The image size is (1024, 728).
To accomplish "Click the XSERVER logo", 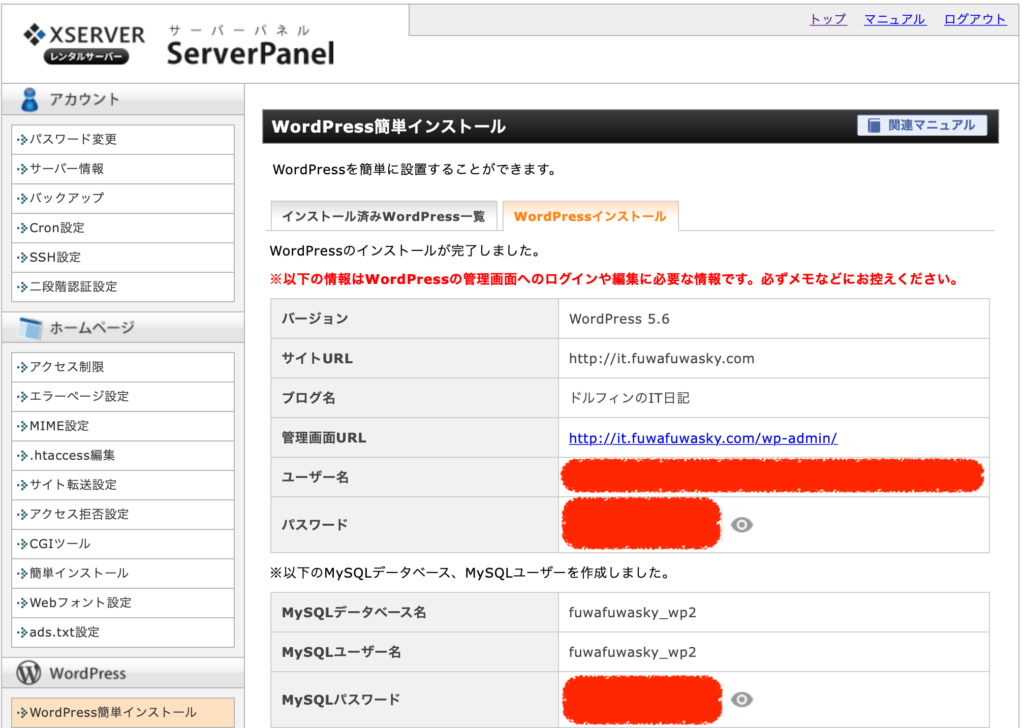I will 84,44.
